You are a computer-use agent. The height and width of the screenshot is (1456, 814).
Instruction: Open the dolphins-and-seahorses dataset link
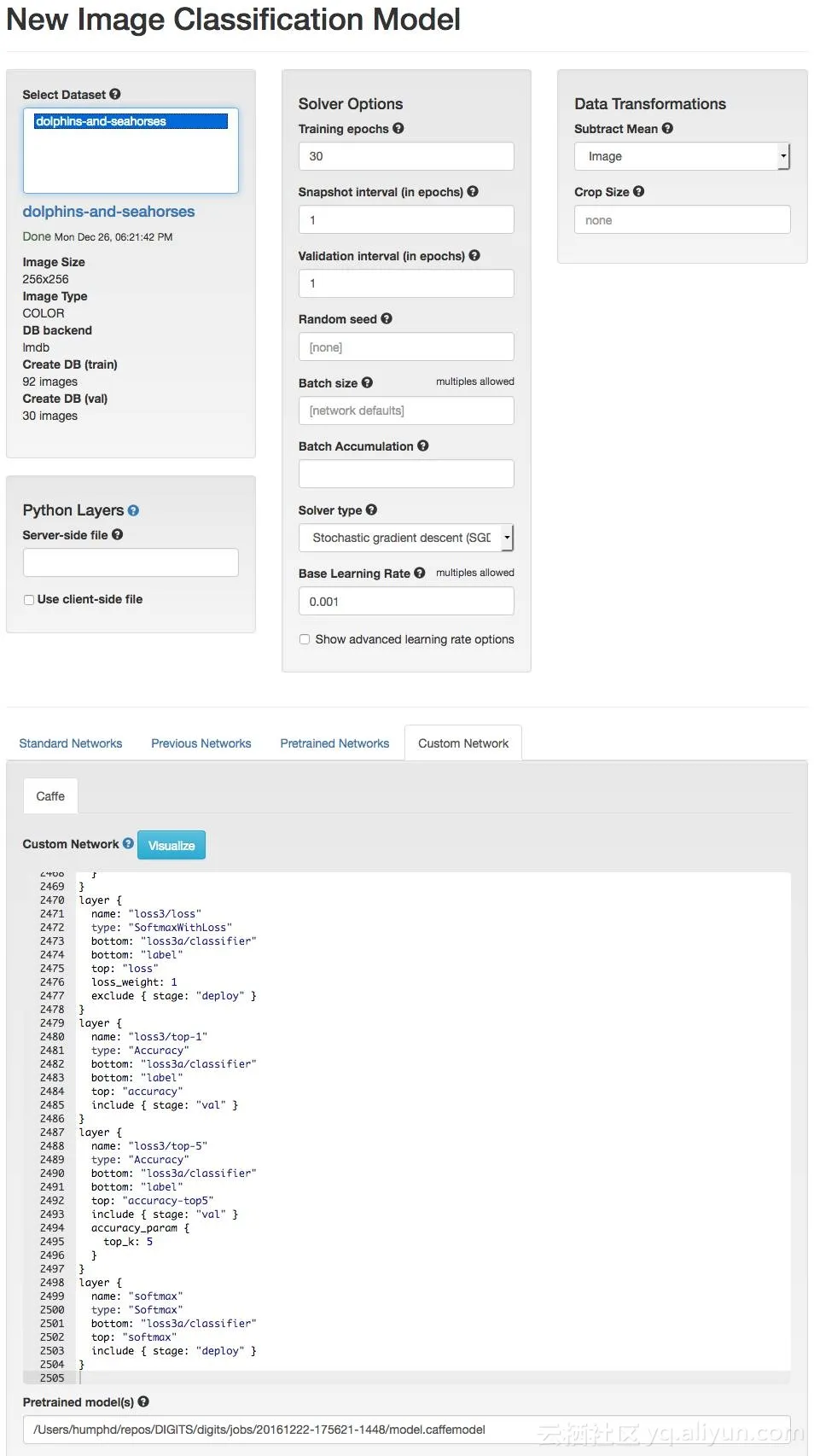pyautogui.click(x=108, y=212)
